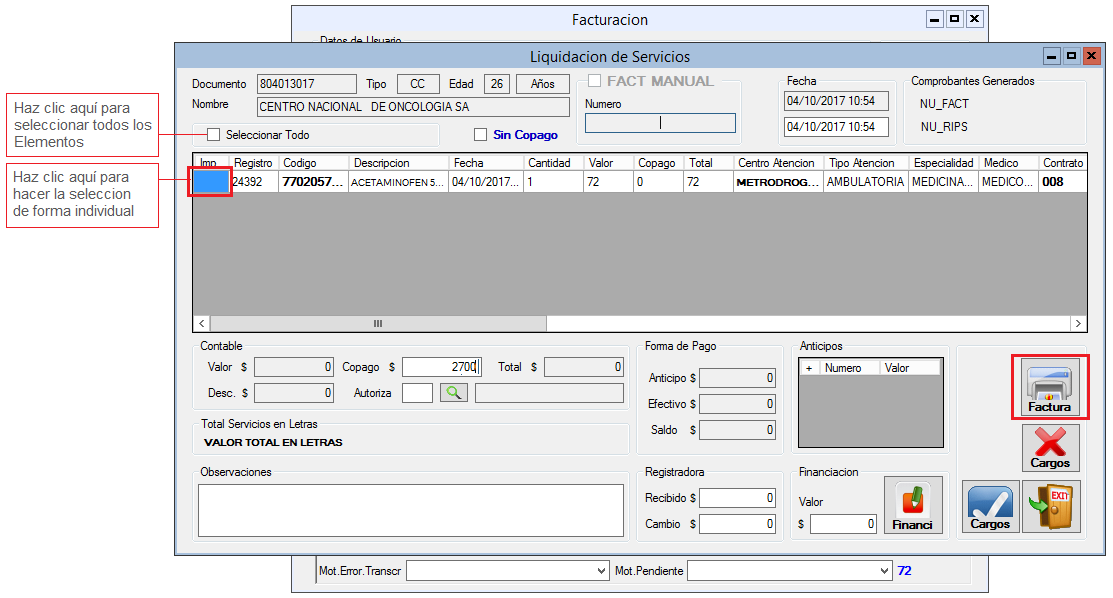Click the plus column in Anticipos grid
Image resolution: width=1113 pixels, height=598 pixels.
808,368
